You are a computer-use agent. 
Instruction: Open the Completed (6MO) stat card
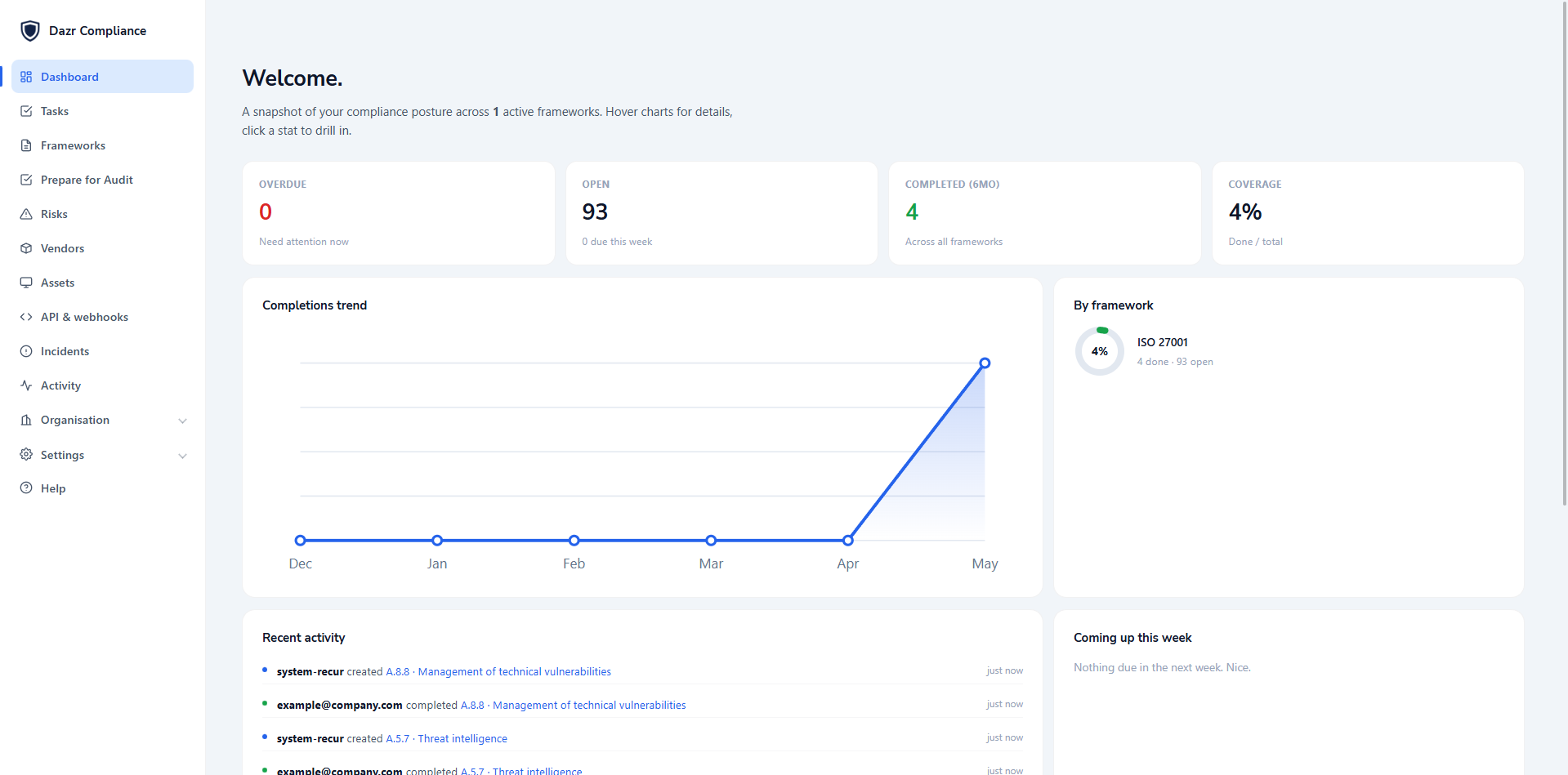[x=1044, y=213]
